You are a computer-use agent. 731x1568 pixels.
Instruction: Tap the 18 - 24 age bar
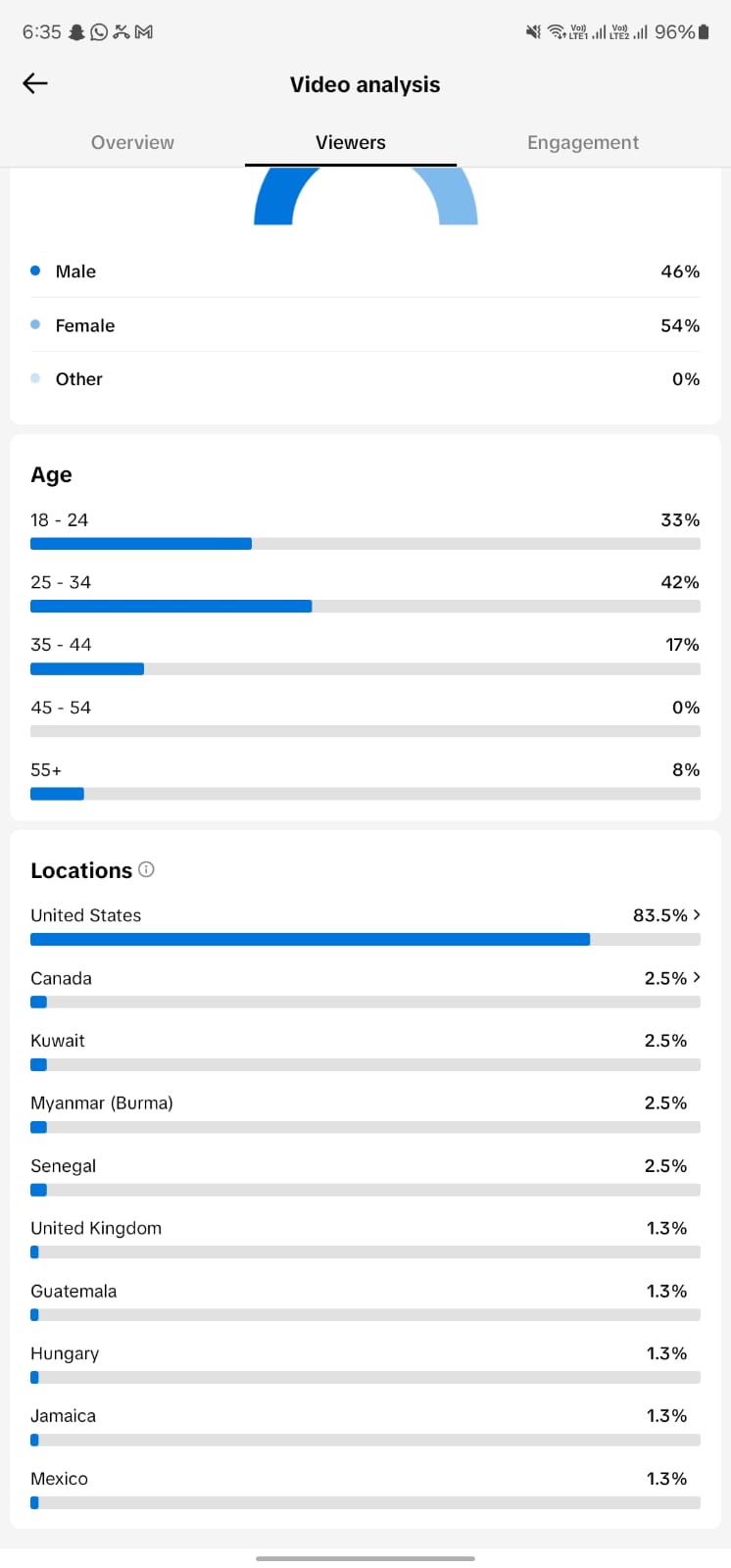365,544
